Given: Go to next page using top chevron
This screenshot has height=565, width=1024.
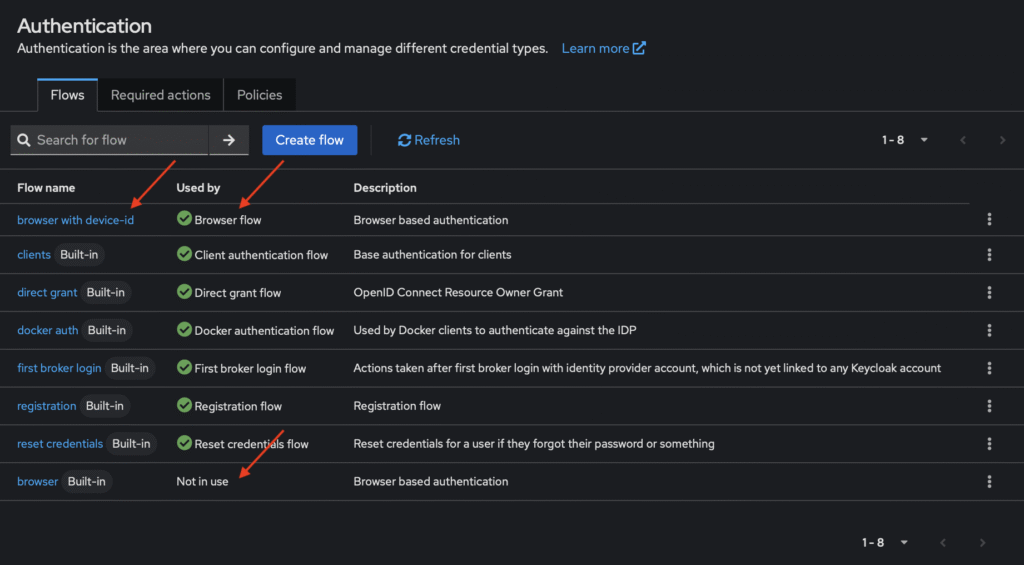Looking at the screenshot, I should point(1002,140).
